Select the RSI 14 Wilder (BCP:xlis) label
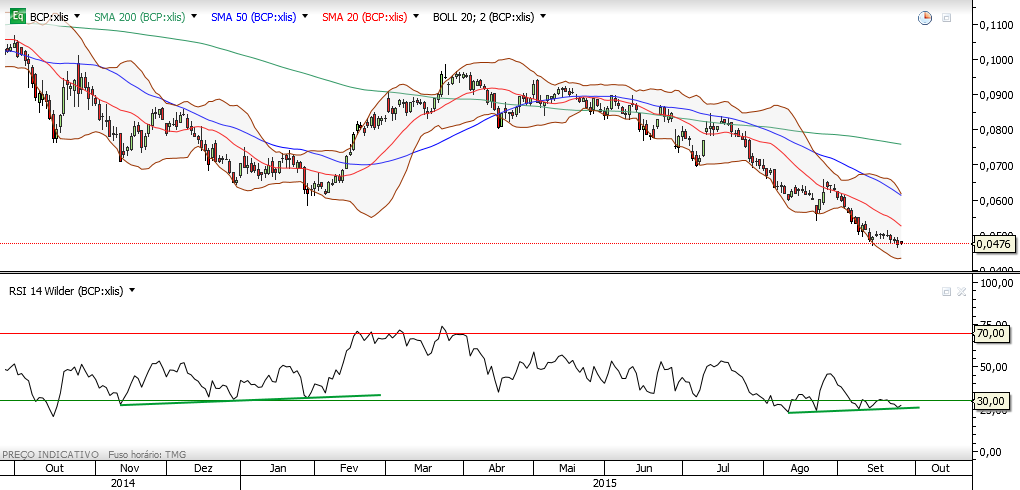1020x490 pixels. click(x=66, y=292)
